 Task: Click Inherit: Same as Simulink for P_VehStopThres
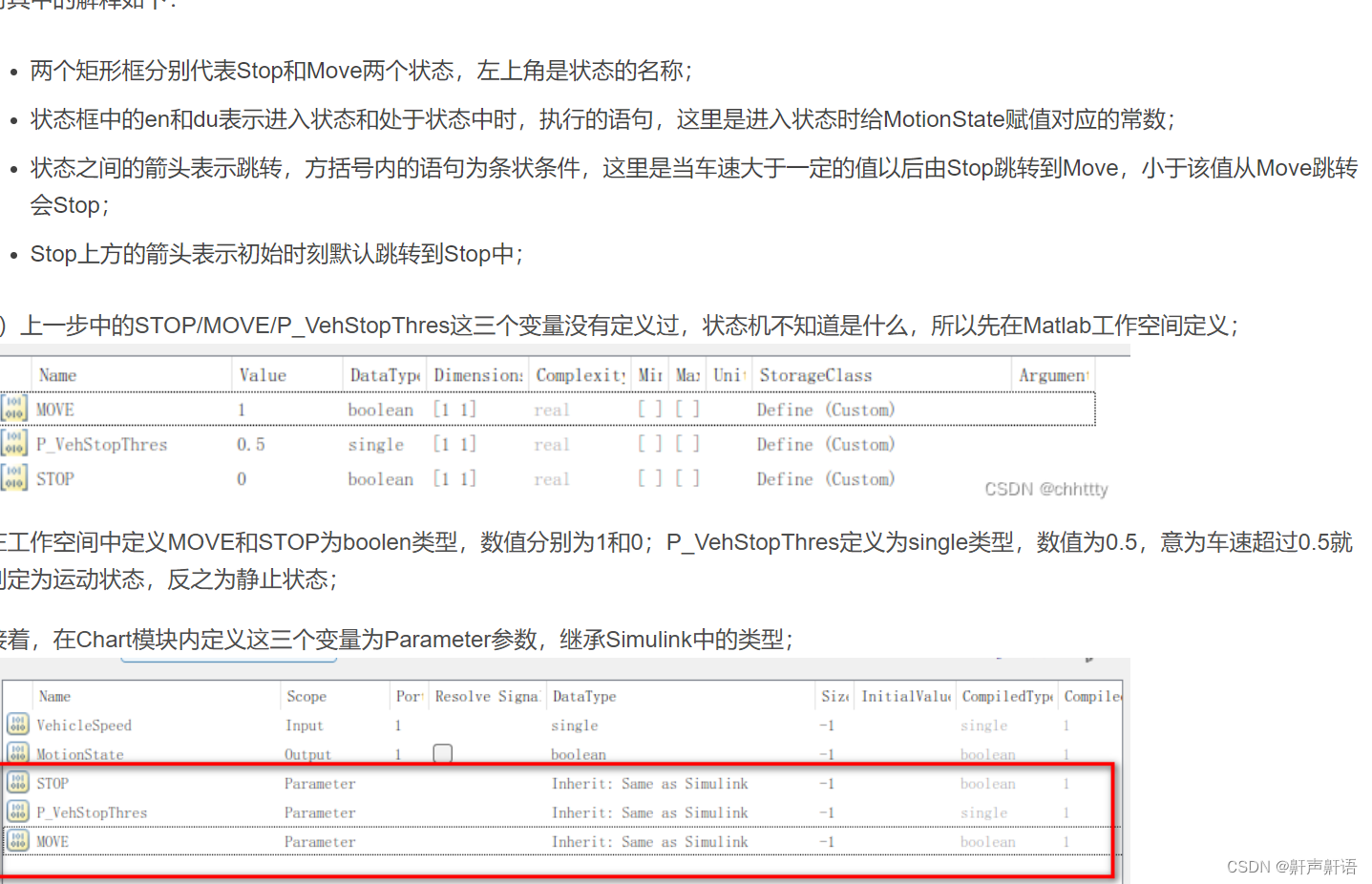(649, 812)
